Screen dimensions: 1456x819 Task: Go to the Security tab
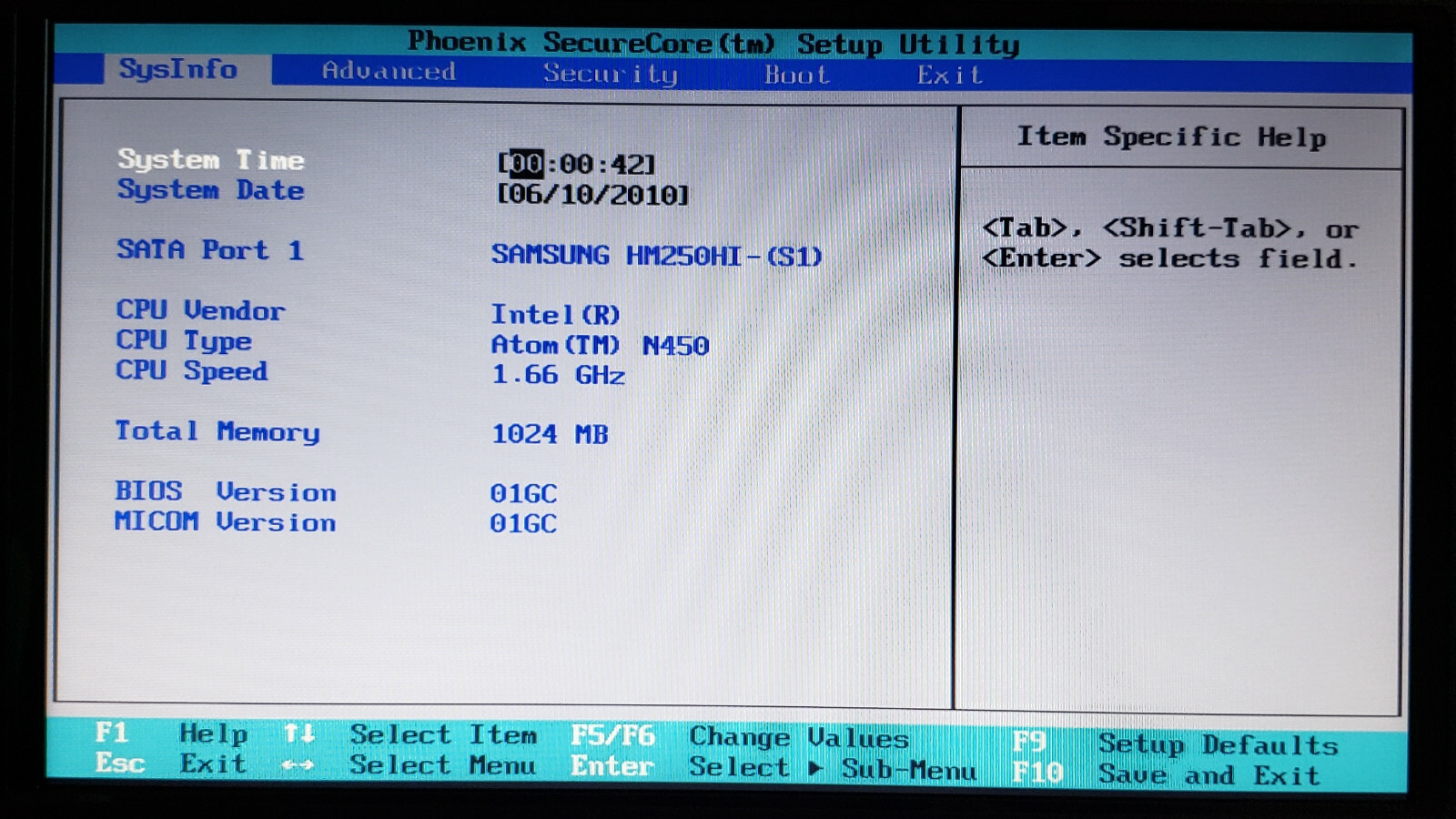(611, 74)
